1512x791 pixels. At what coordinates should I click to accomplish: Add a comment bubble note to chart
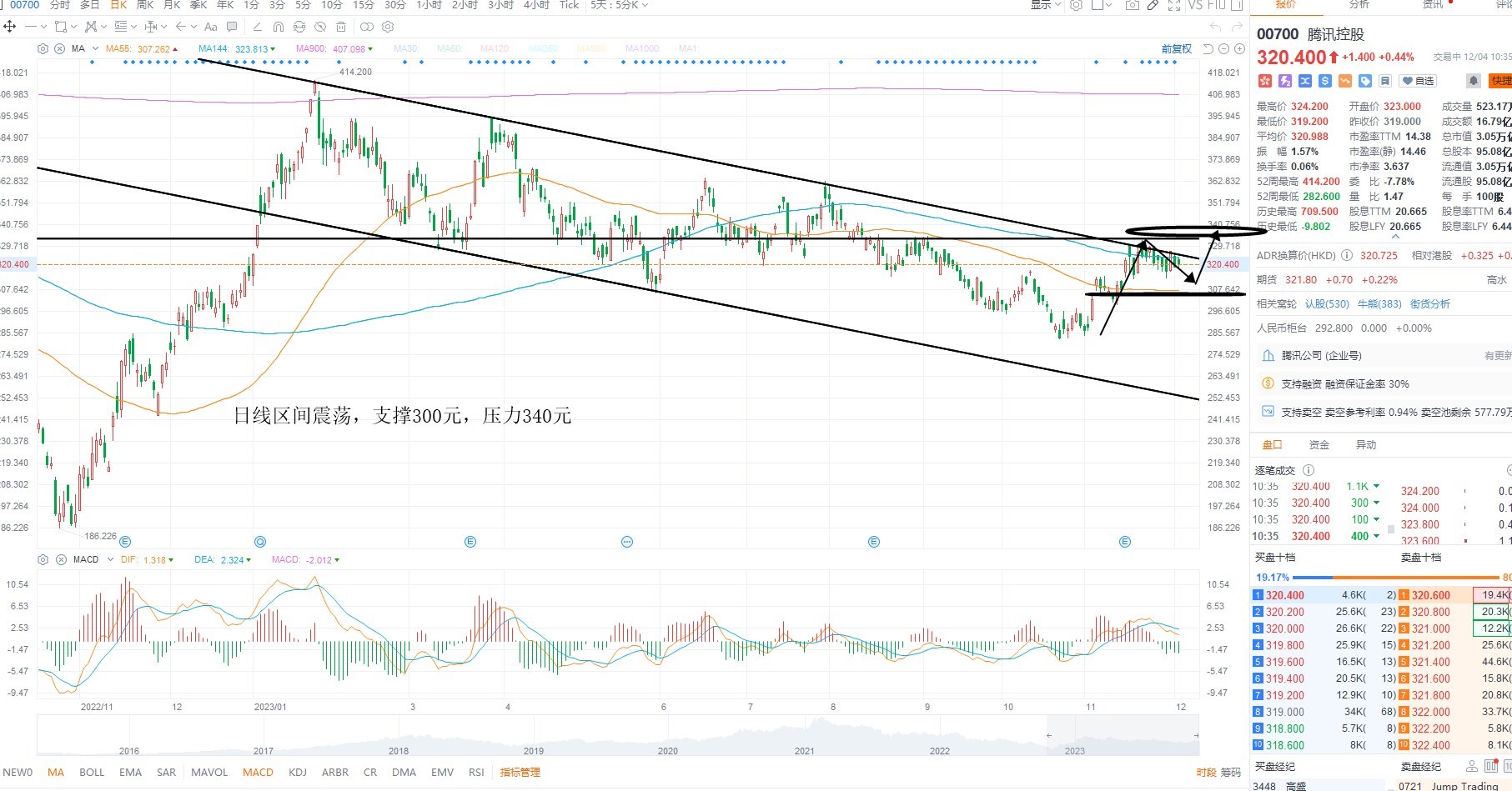coord(232,27)
